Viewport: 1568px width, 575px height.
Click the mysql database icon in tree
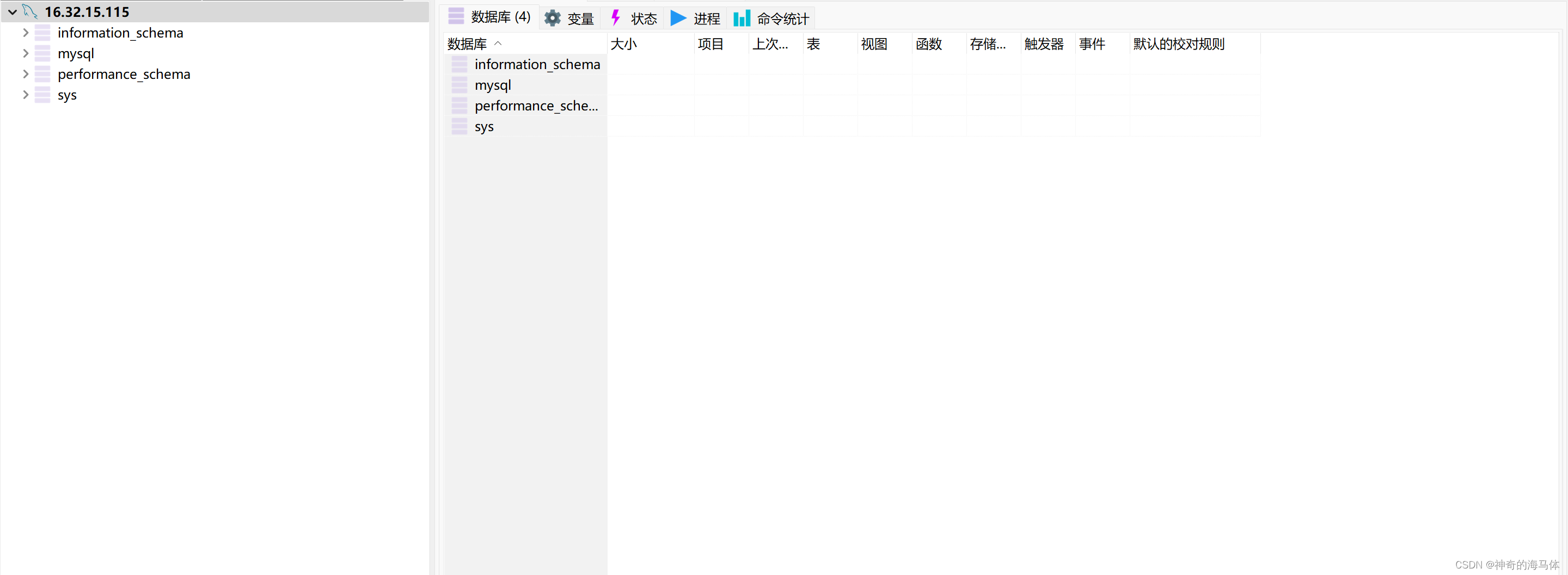pos(42,53)
